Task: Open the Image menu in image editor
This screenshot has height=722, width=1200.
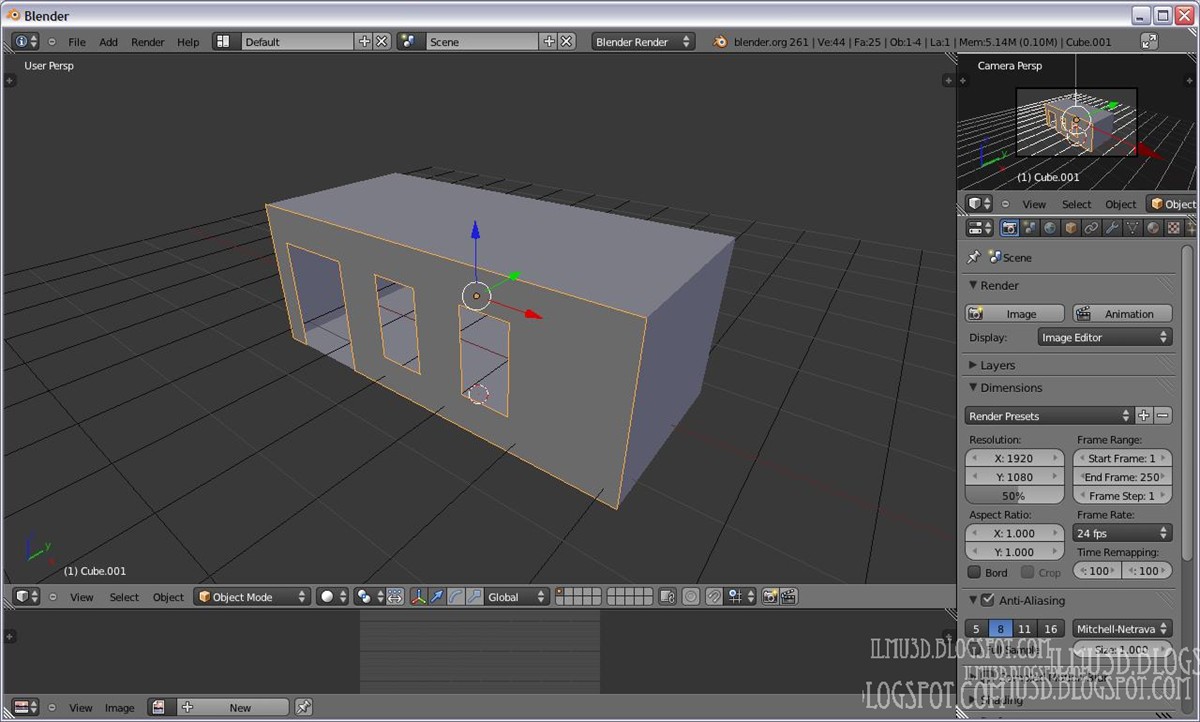Action: coord(120,708)
